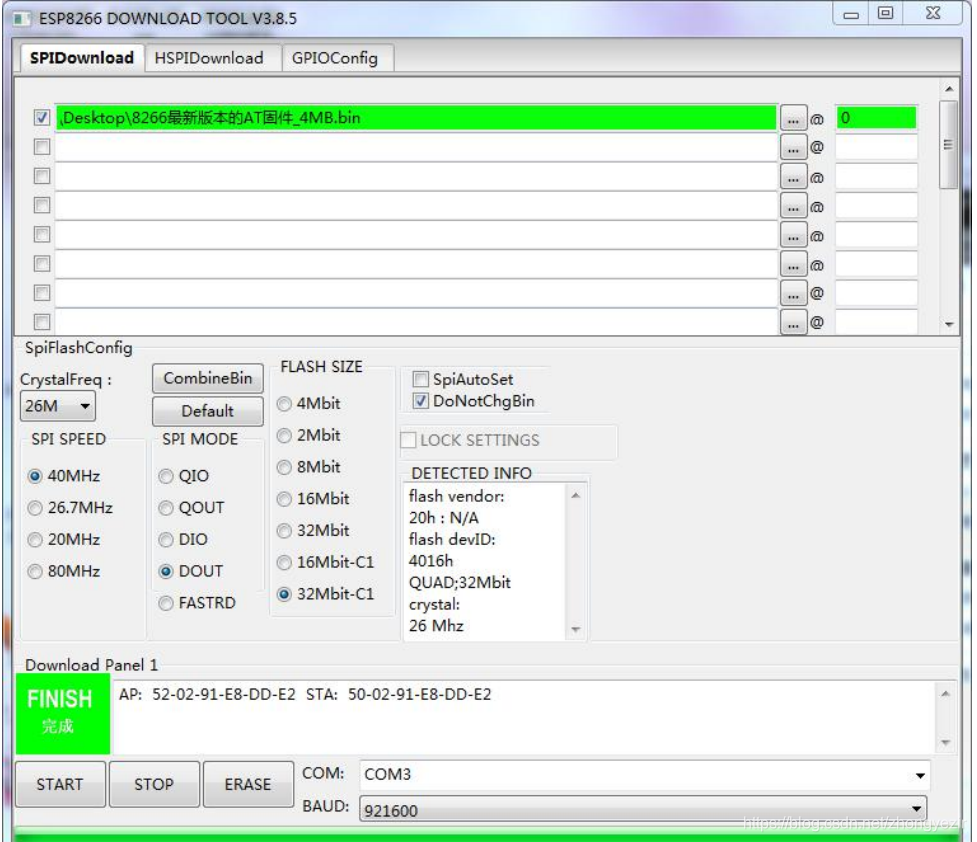Click the firmware path field with 4MB.bin

(x=416, y=118)
